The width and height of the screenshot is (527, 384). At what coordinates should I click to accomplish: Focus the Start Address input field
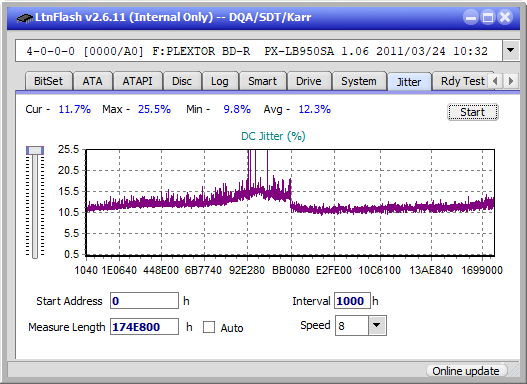point(145,301)
